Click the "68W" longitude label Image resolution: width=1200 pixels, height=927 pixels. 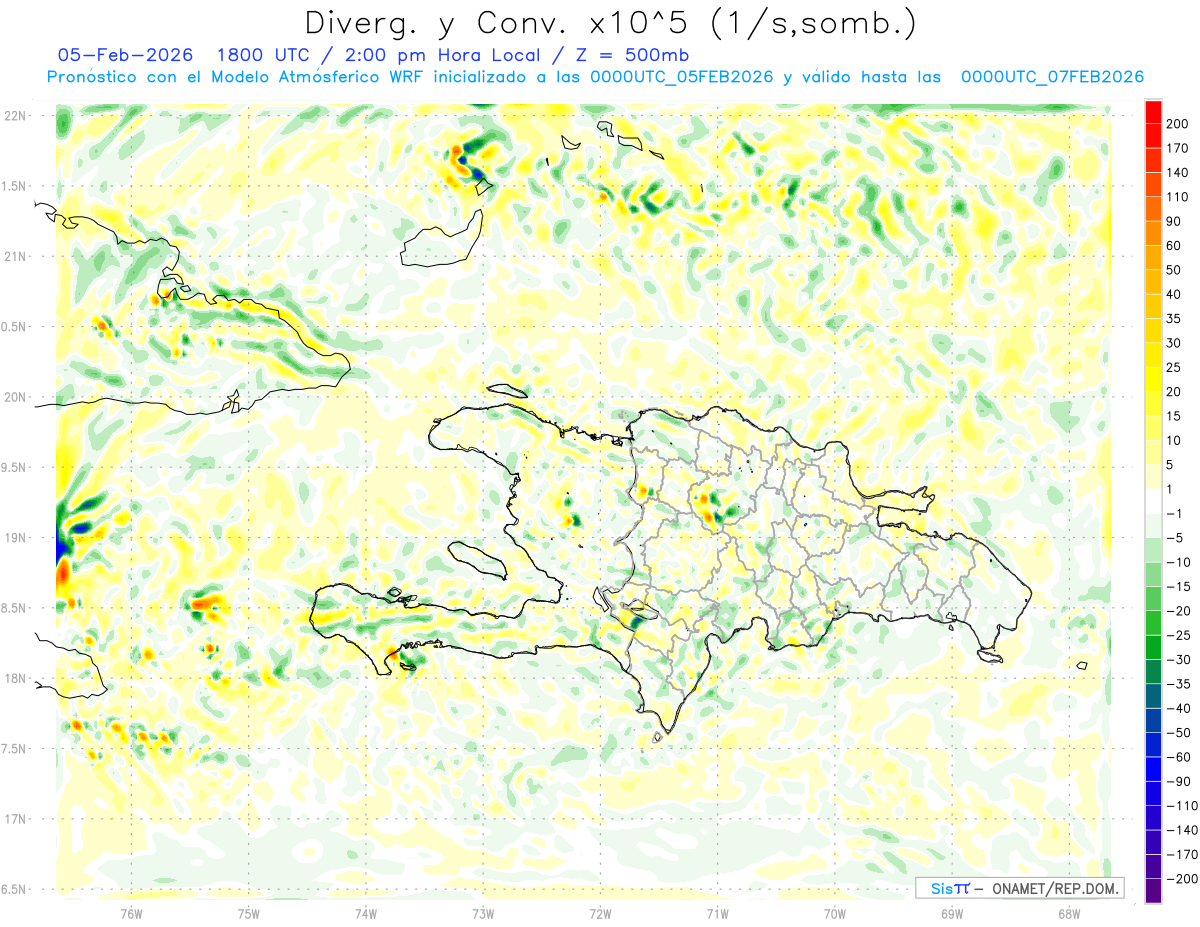1069,912
